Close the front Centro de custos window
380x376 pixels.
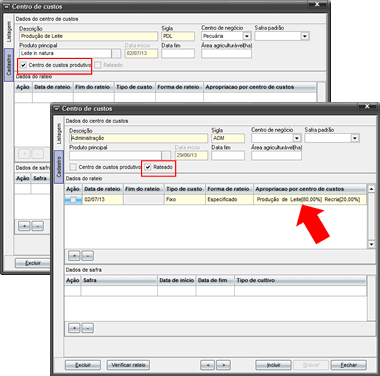pos(367,106)
